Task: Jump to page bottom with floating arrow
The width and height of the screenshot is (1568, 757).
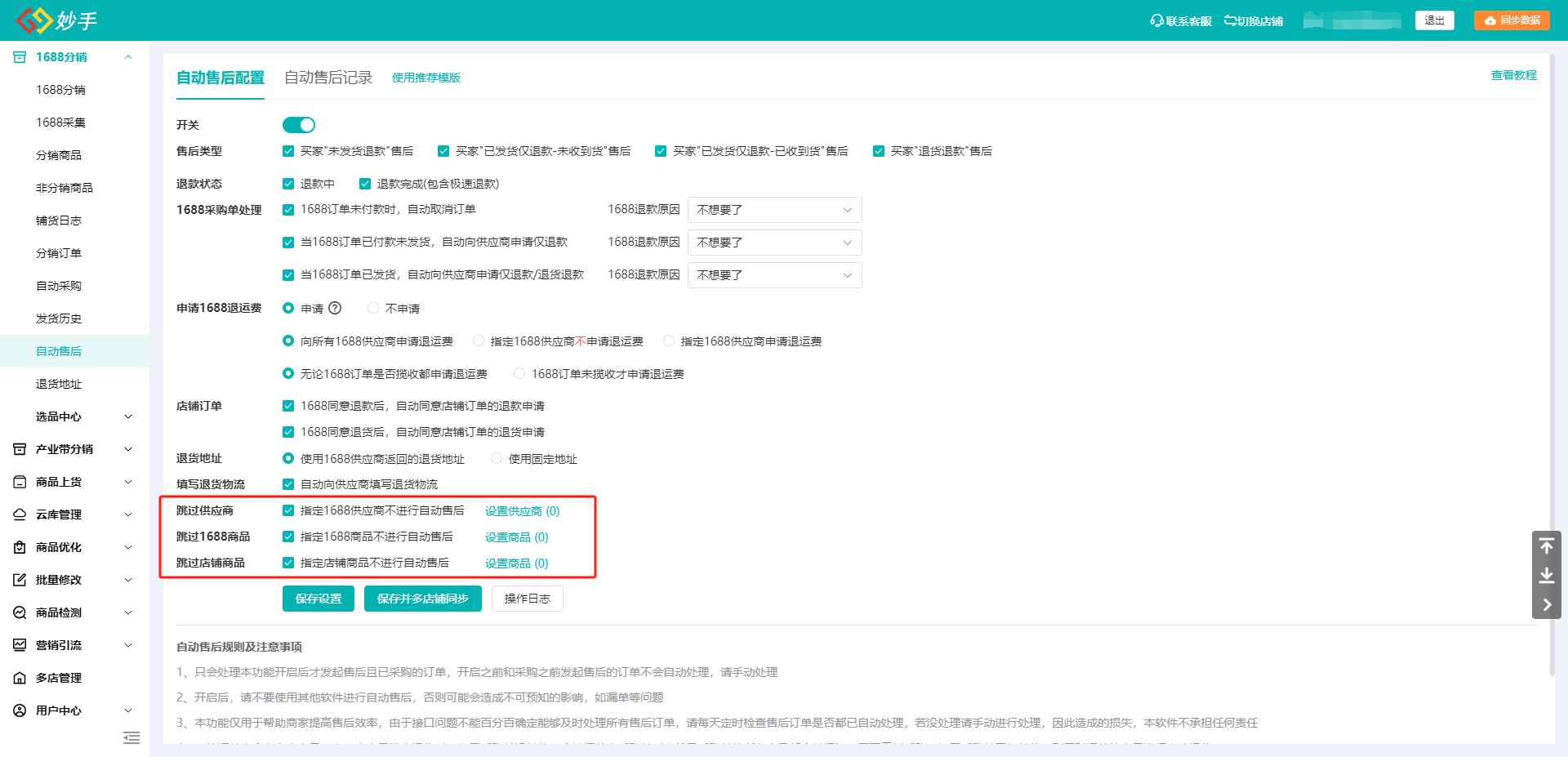Action: coord(1547,576)
